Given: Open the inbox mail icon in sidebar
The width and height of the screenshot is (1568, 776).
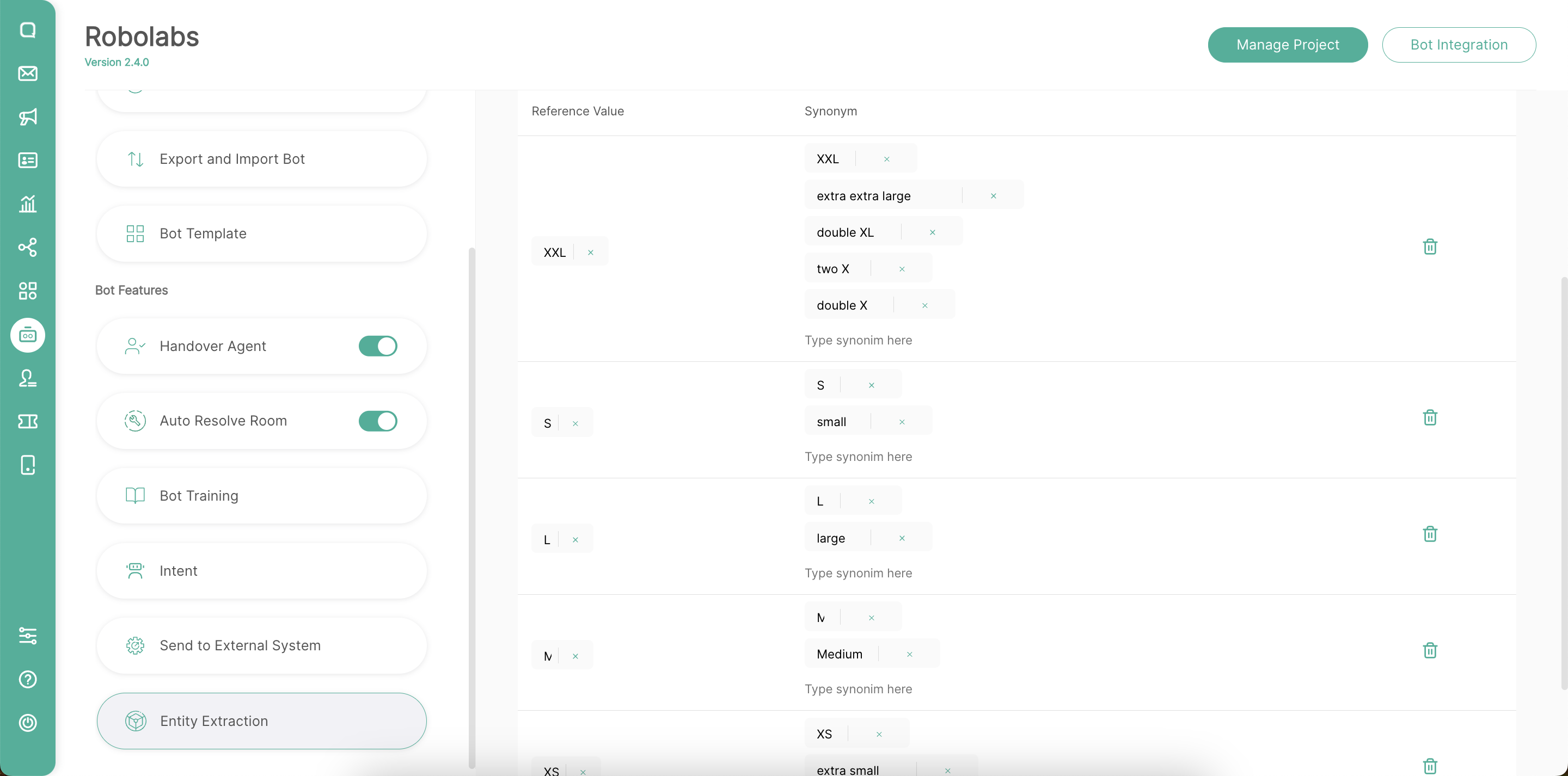Looking at the screenshot, I should (28, 73).
